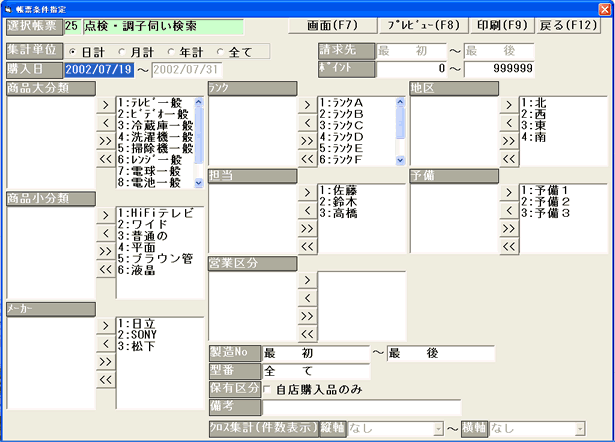Screen dimensions: 615x442
Task: Click the << remove-all arrow for 予備 list
Action: click(x=509, y=246)
